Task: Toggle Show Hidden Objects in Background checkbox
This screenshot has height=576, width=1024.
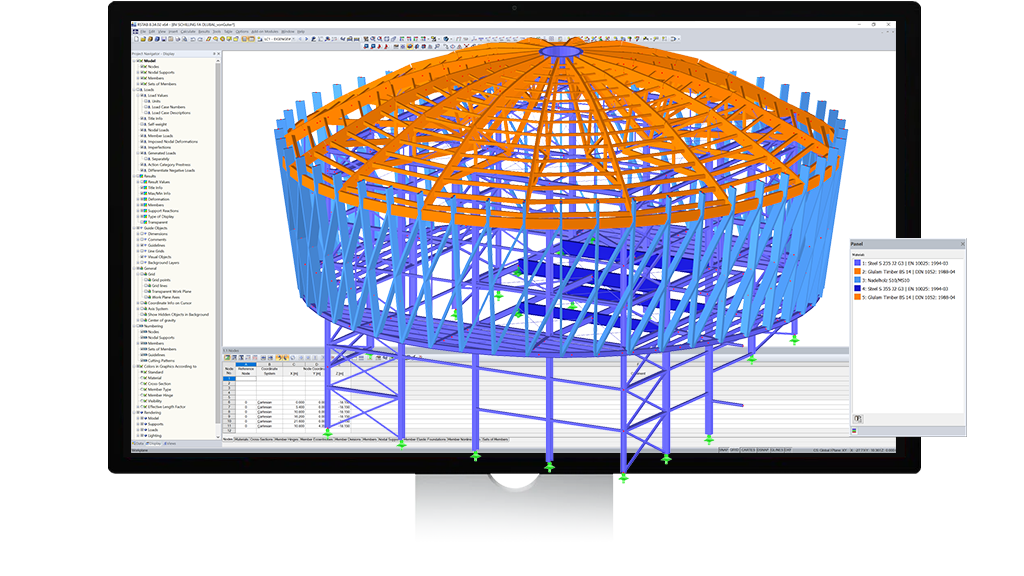Action: pyautogui.click(x=142, y=314)
